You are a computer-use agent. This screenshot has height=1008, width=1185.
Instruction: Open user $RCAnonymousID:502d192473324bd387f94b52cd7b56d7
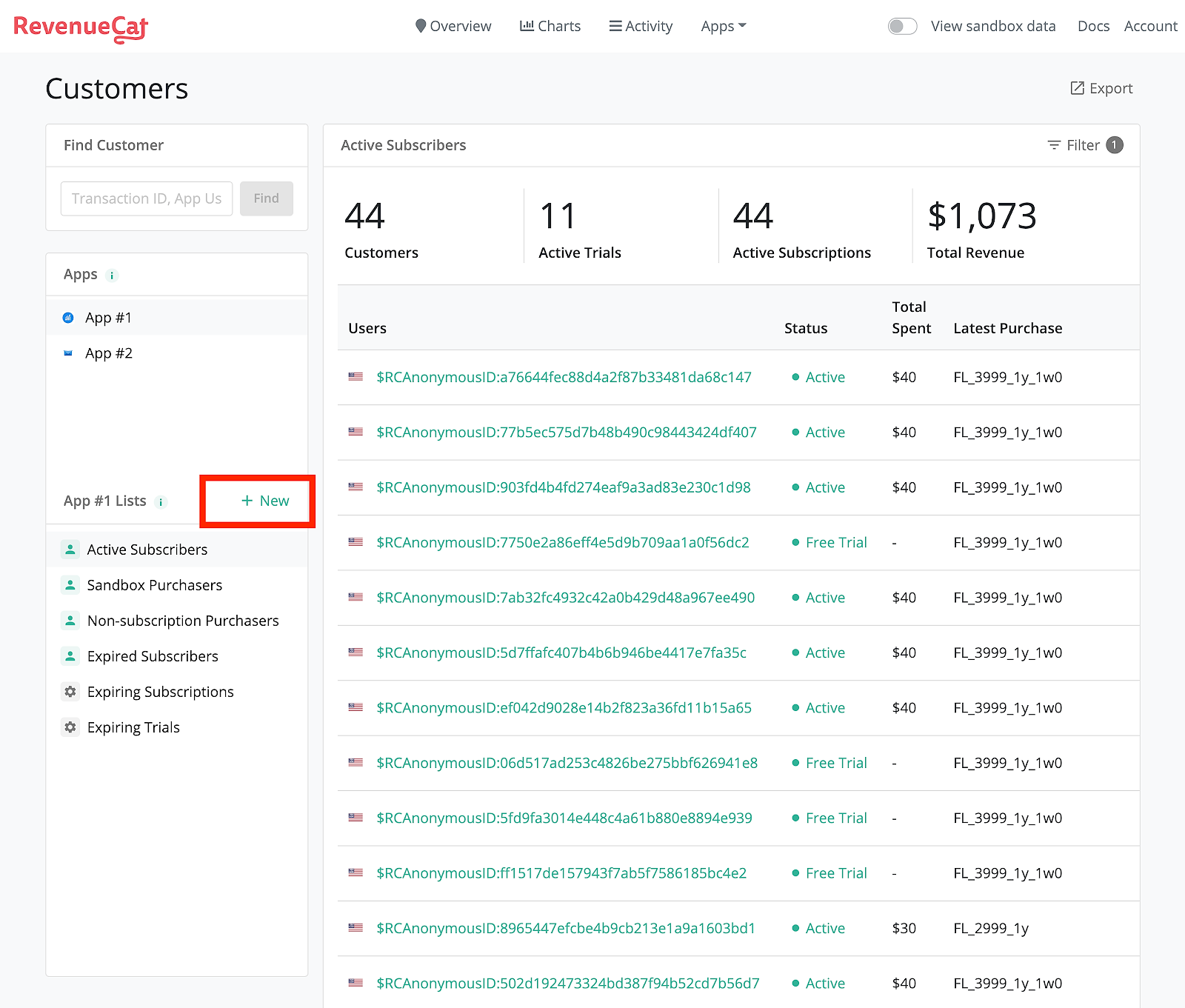point(568,983)
